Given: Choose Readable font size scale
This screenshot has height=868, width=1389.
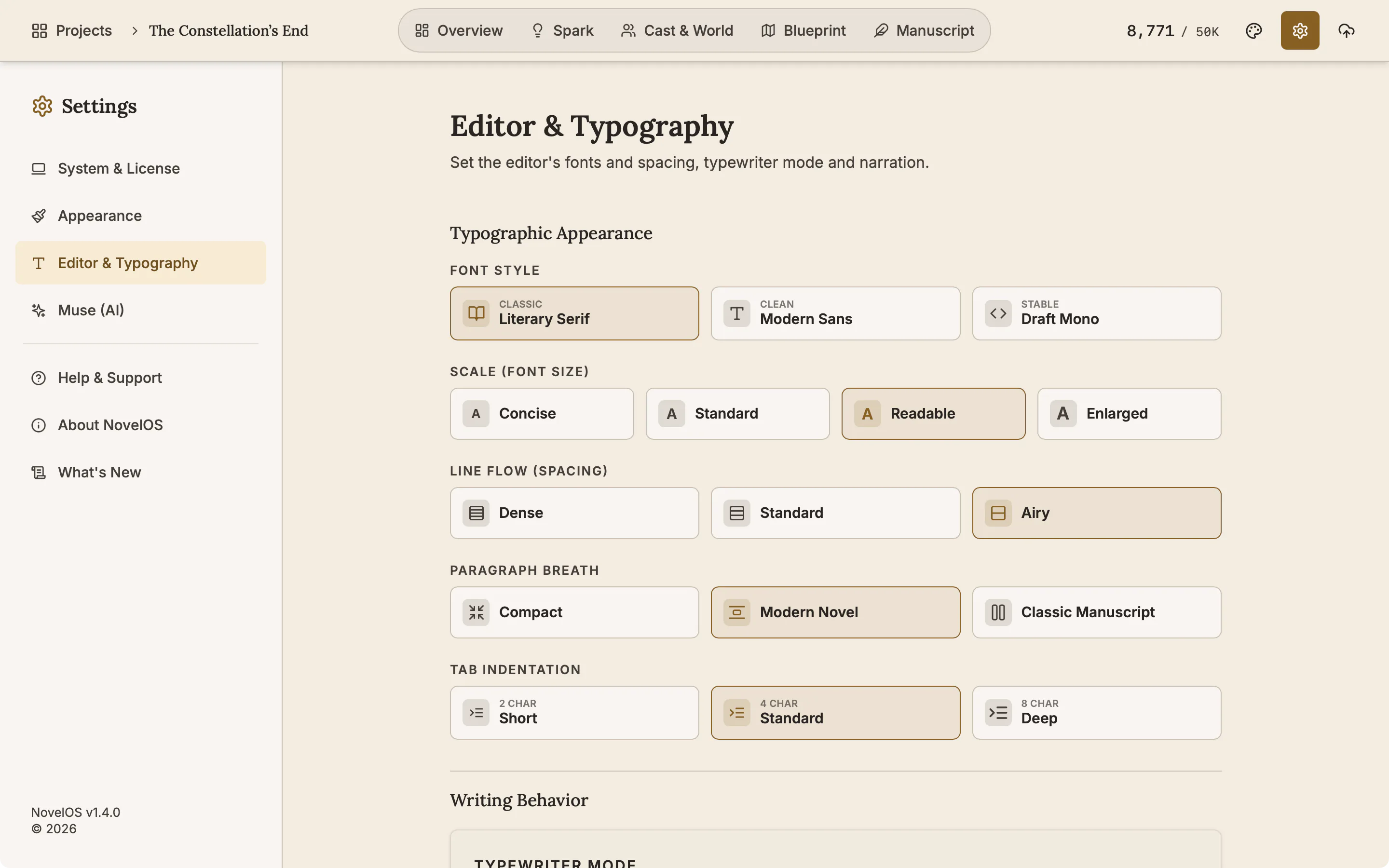Looking at the screenshot, I should [x=933, y=413].
